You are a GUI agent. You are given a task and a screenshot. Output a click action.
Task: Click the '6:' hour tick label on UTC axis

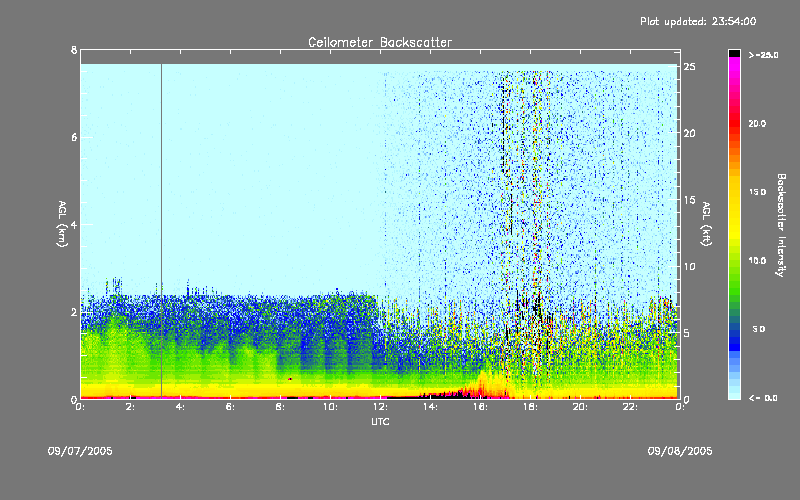[231, 407]
